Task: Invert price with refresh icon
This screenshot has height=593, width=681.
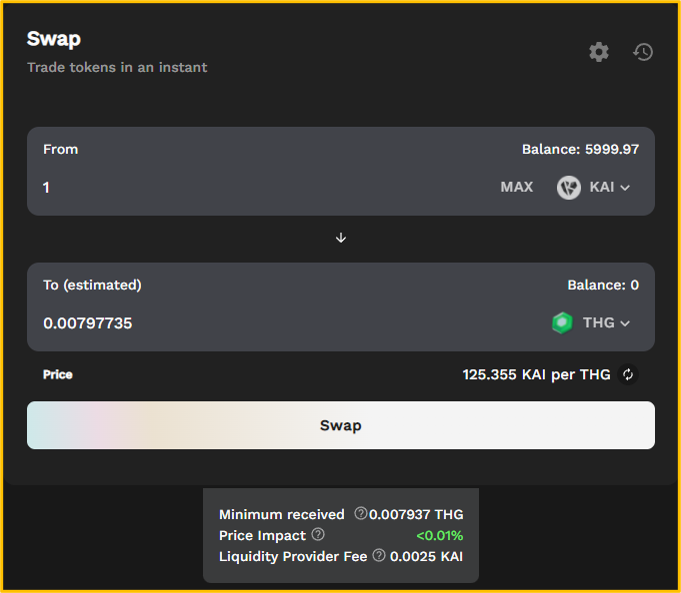Action: point(628,374)
